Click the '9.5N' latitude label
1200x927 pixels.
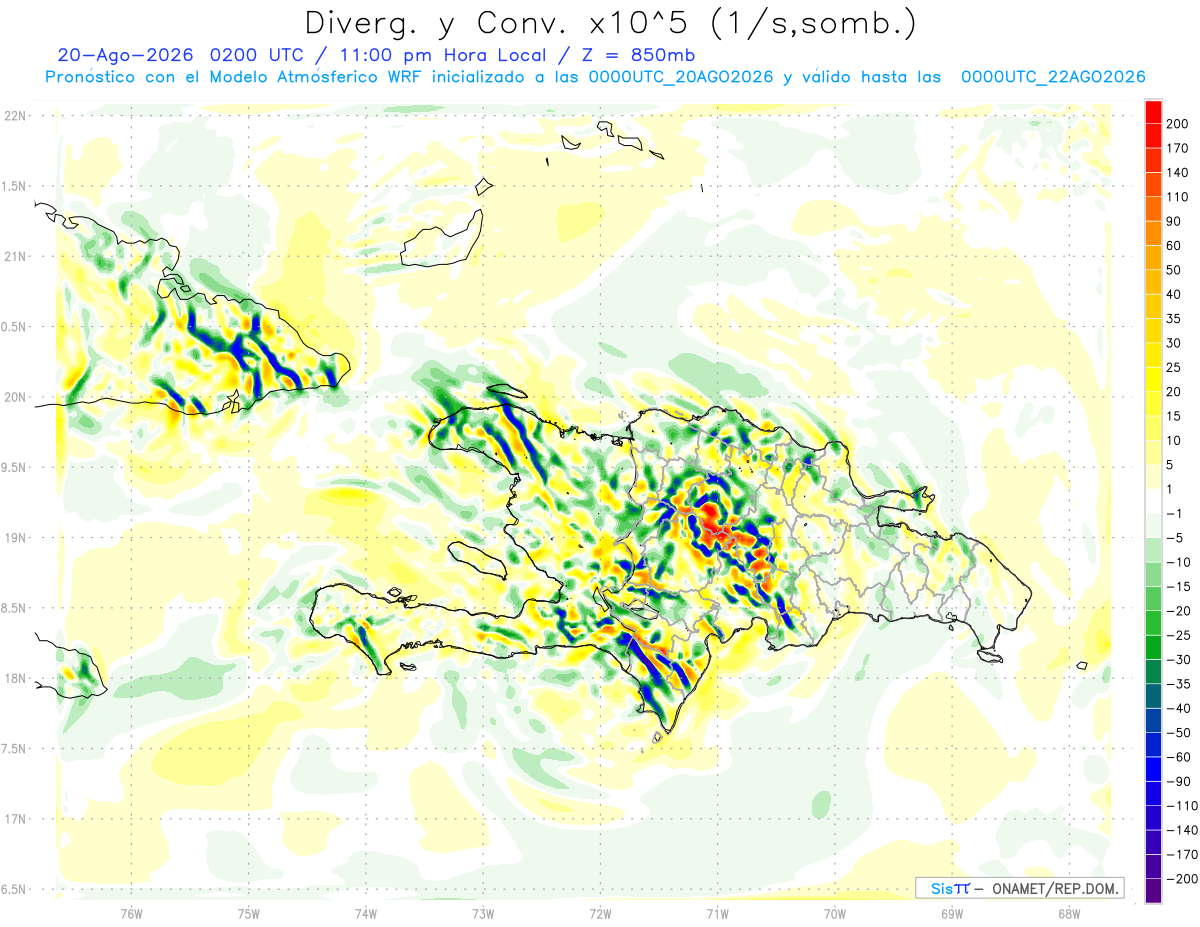coord(15,467)
